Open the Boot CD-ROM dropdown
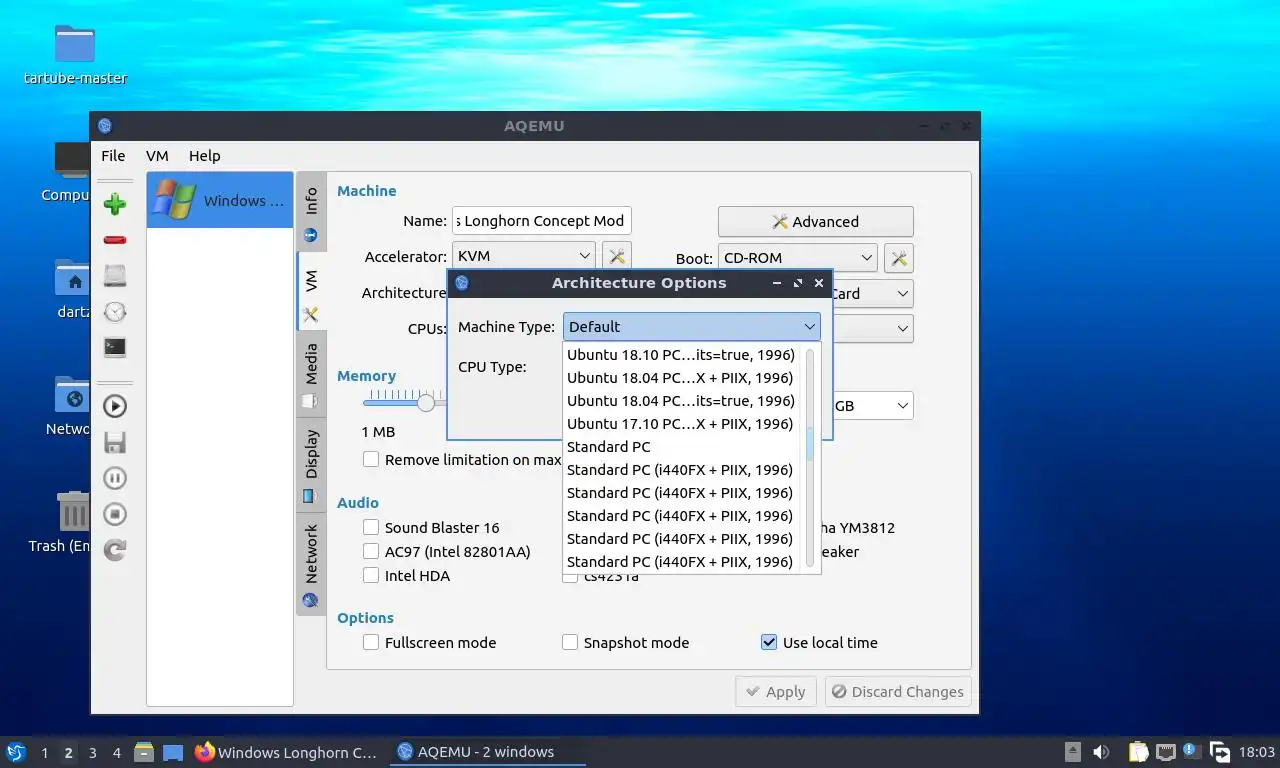The width and height of the screenshot is (1280, 768). coord(797,258)
